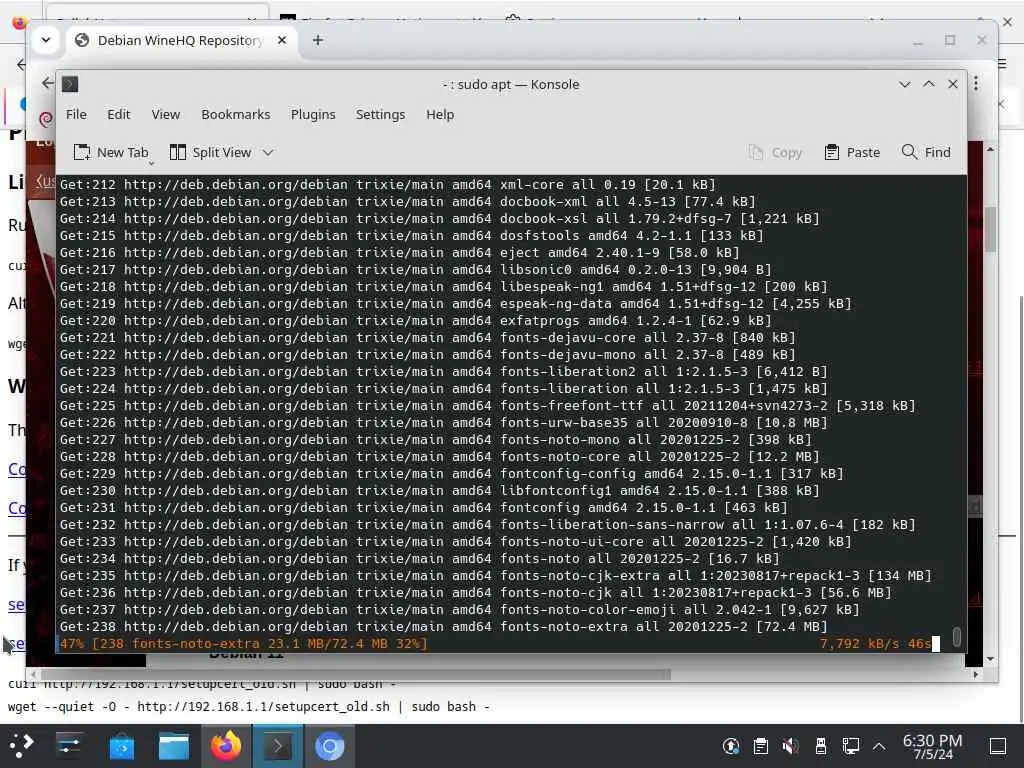Click the removable devices tray icon

(821, 746)
